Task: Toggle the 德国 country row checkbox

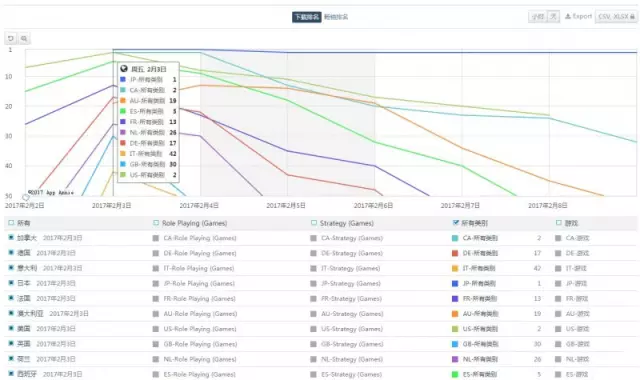Action: tap(11, 253)
